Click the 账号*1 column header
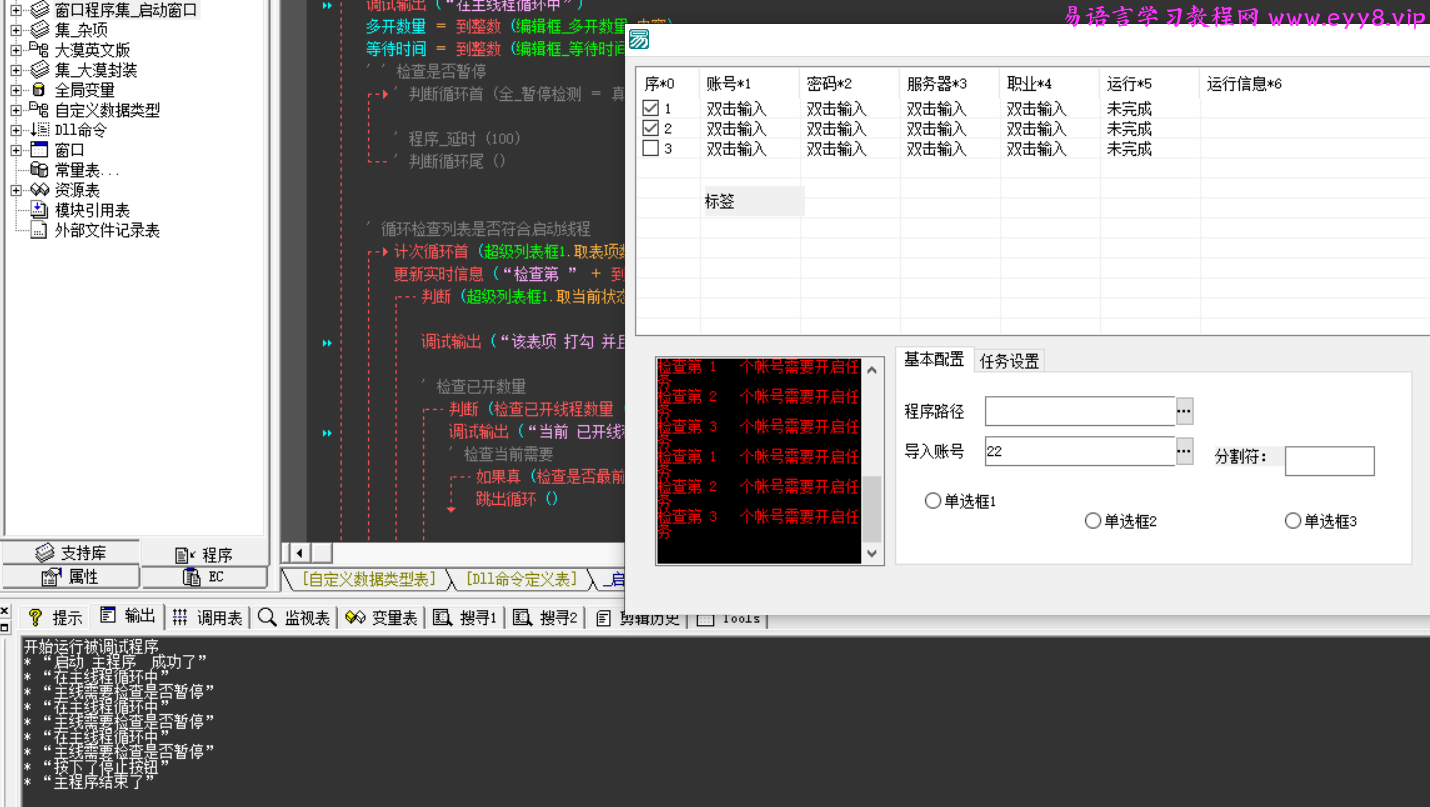 point(750,83)
